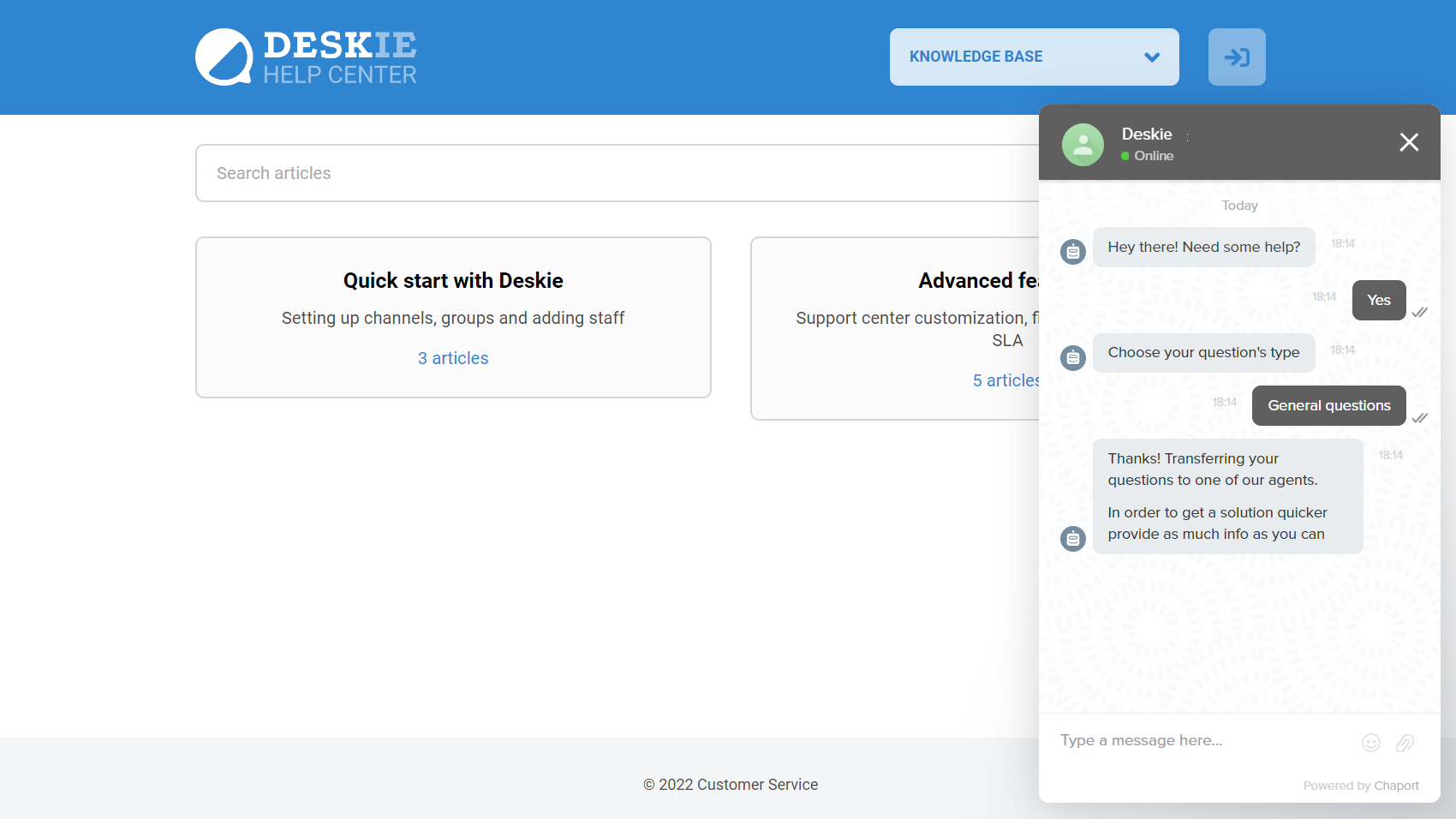
Task: Click the "Today" date label in chat
Action: pyautogui.click(x=1239, y=206)
